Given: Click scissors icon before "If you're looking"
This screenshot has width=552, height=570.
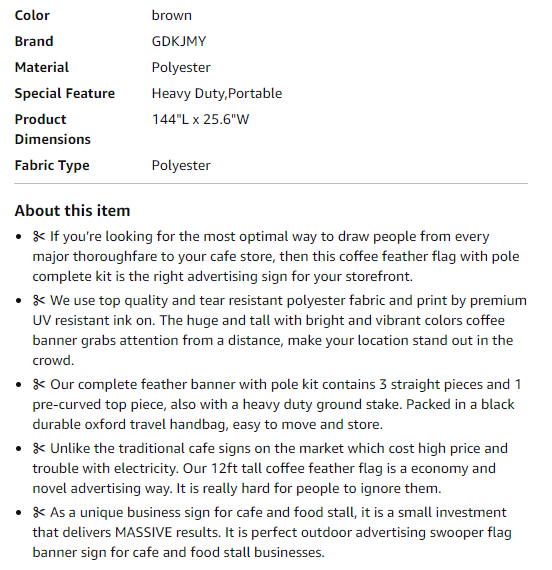Looking at the screenshot, I should (39, 237).
